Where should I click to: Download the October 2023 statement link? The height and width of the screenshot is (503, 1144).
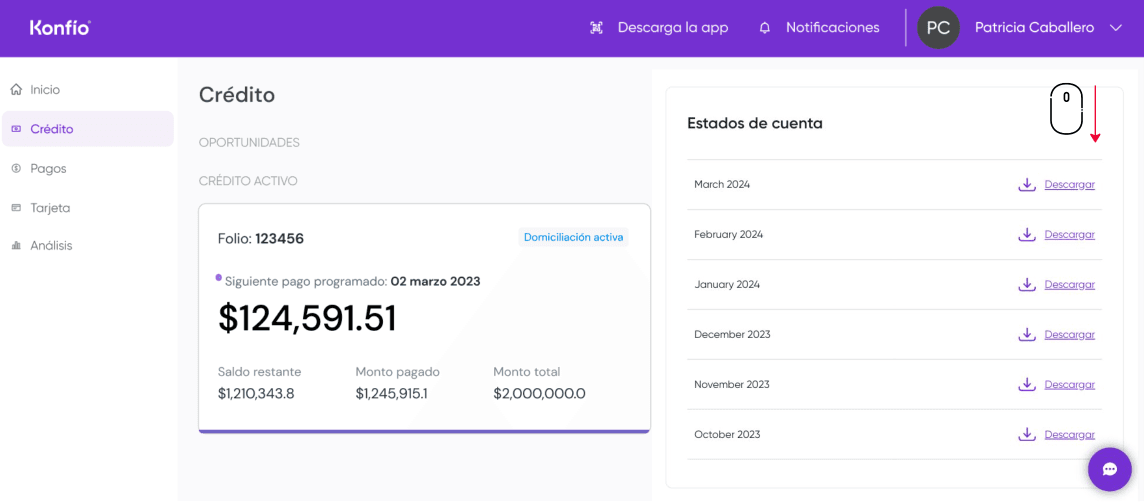pyautogui.click(x=1069, y=435)
